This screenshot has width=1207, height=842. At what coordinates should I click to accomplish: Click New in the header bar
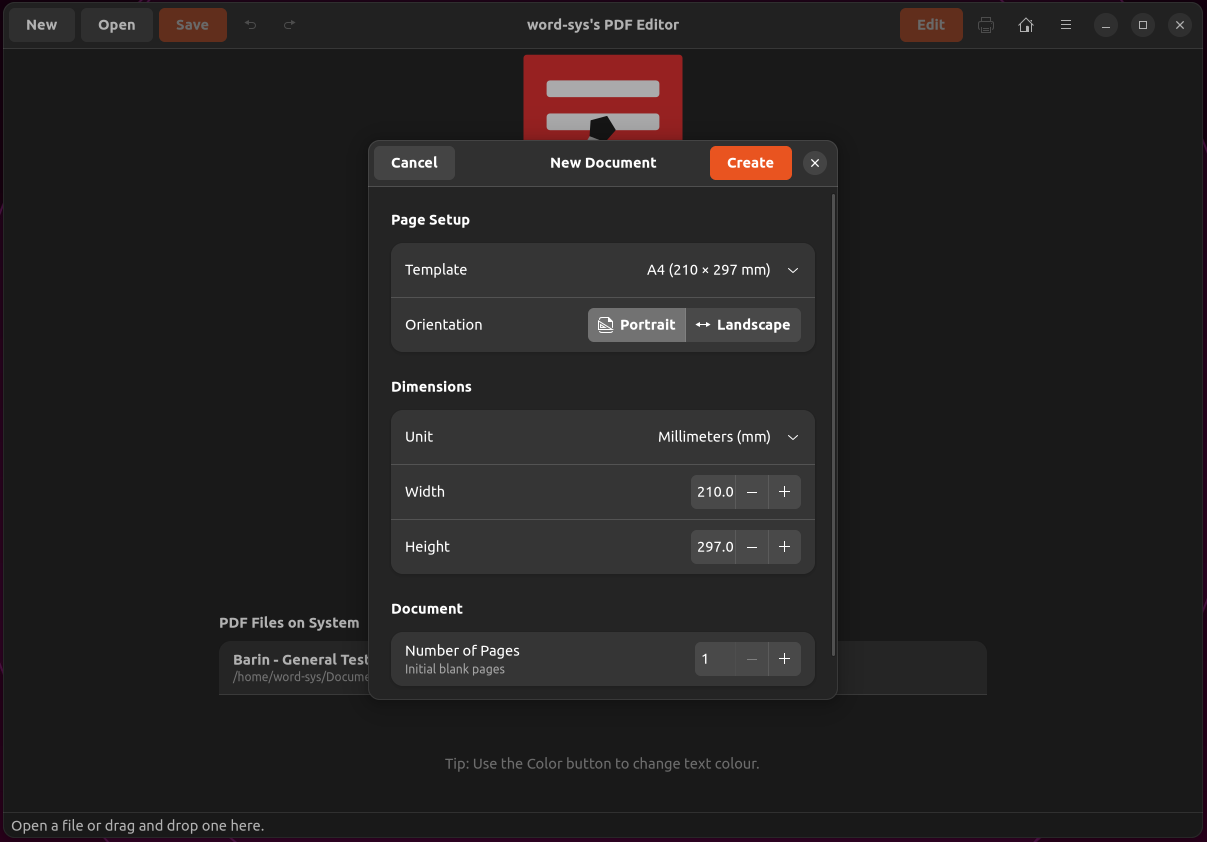click(42, 25)
